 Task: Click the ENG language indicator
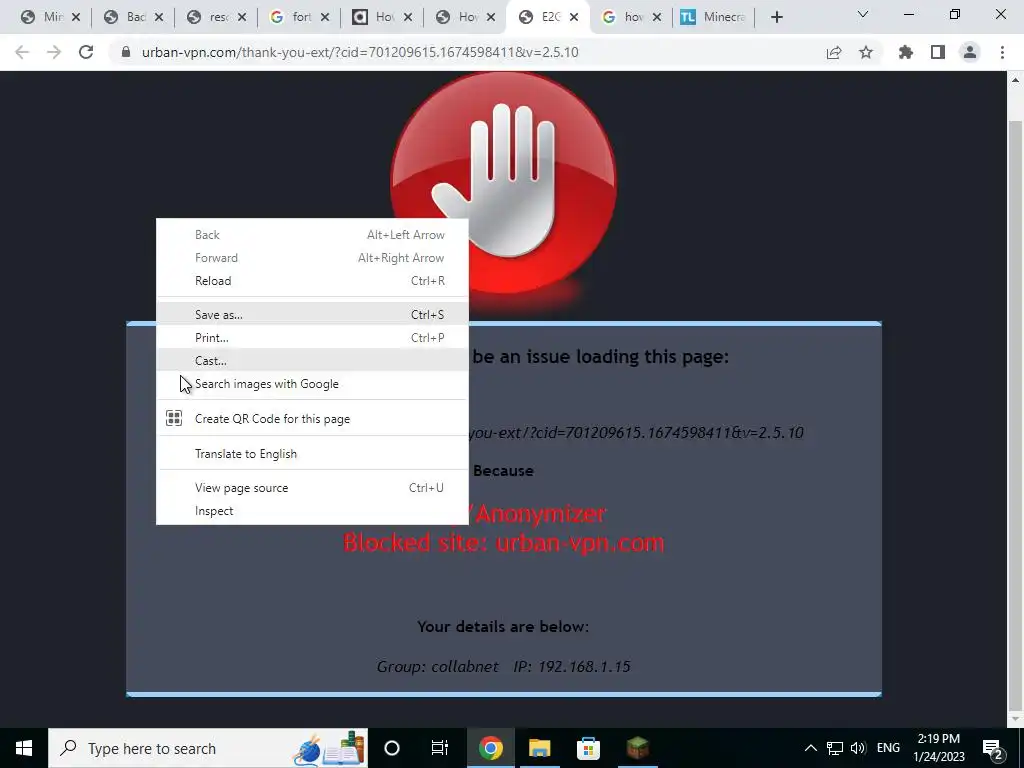coord(888,748)
